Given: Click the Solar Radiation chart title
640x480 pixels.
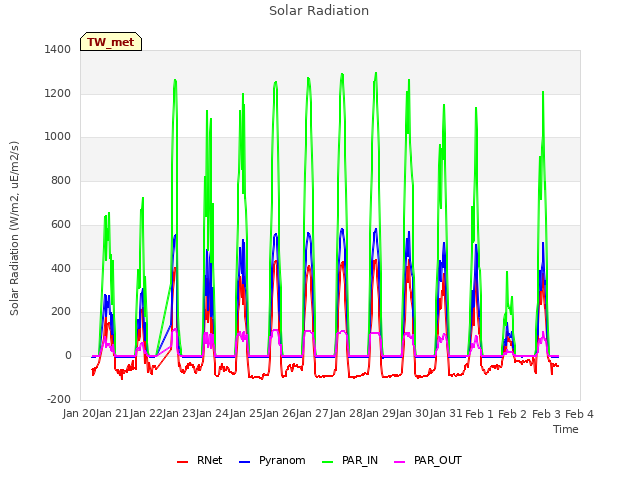Looking at the screenshot, I should click(319, 11).
